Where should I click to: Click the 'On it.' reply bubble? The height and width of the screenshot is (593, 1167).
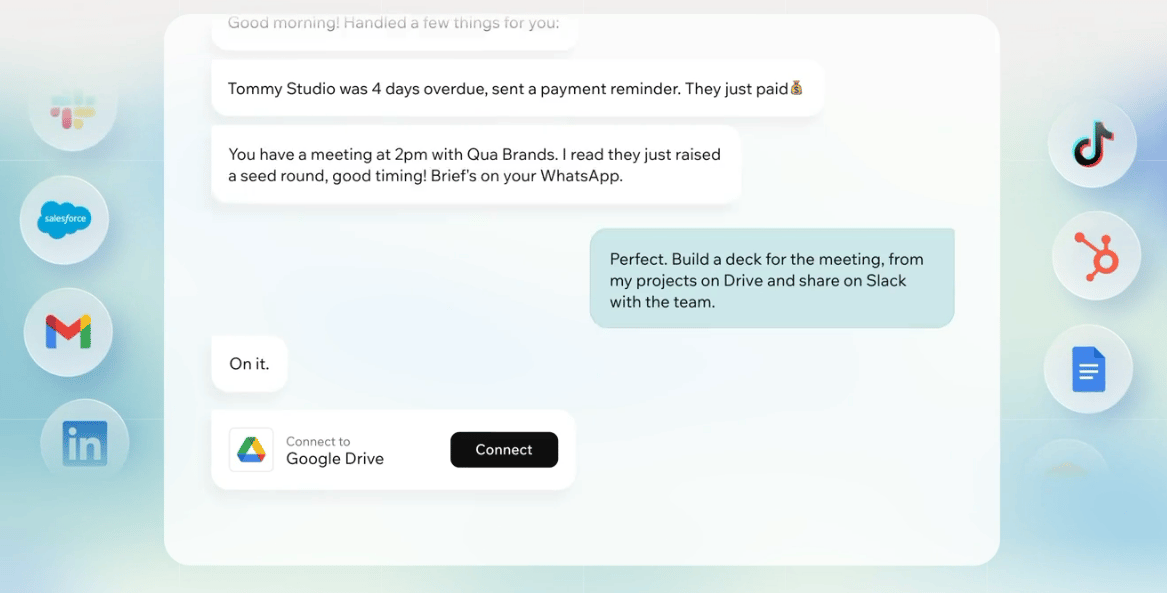(249, 364)
